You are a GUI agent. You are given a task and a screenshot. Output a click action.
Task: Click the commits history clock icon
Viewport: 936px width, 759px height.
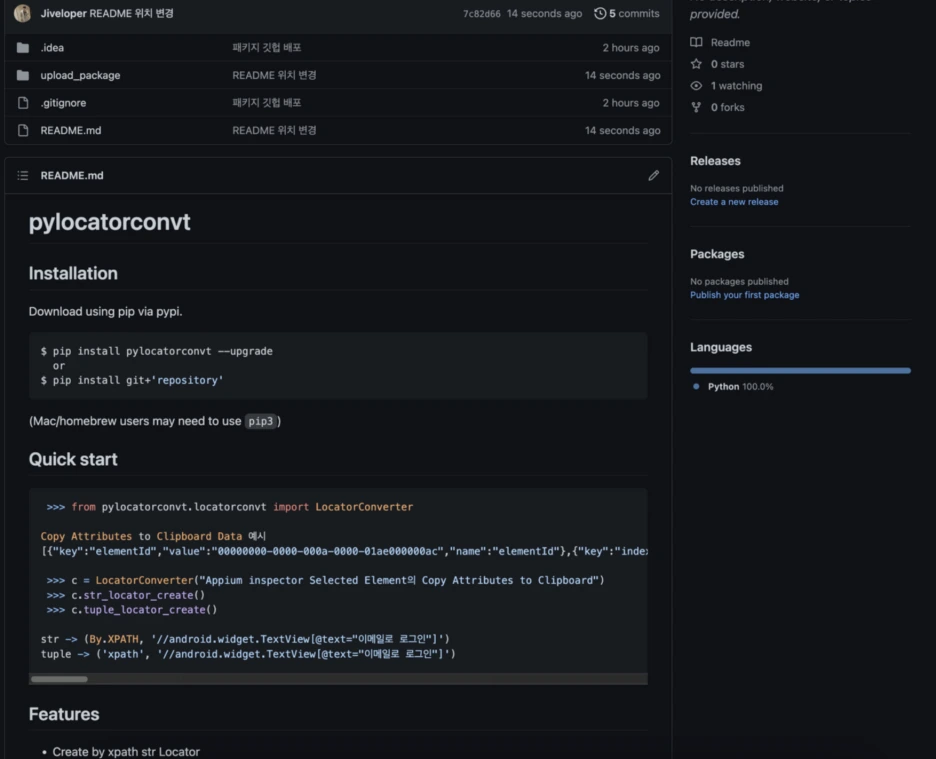point(600,14)
